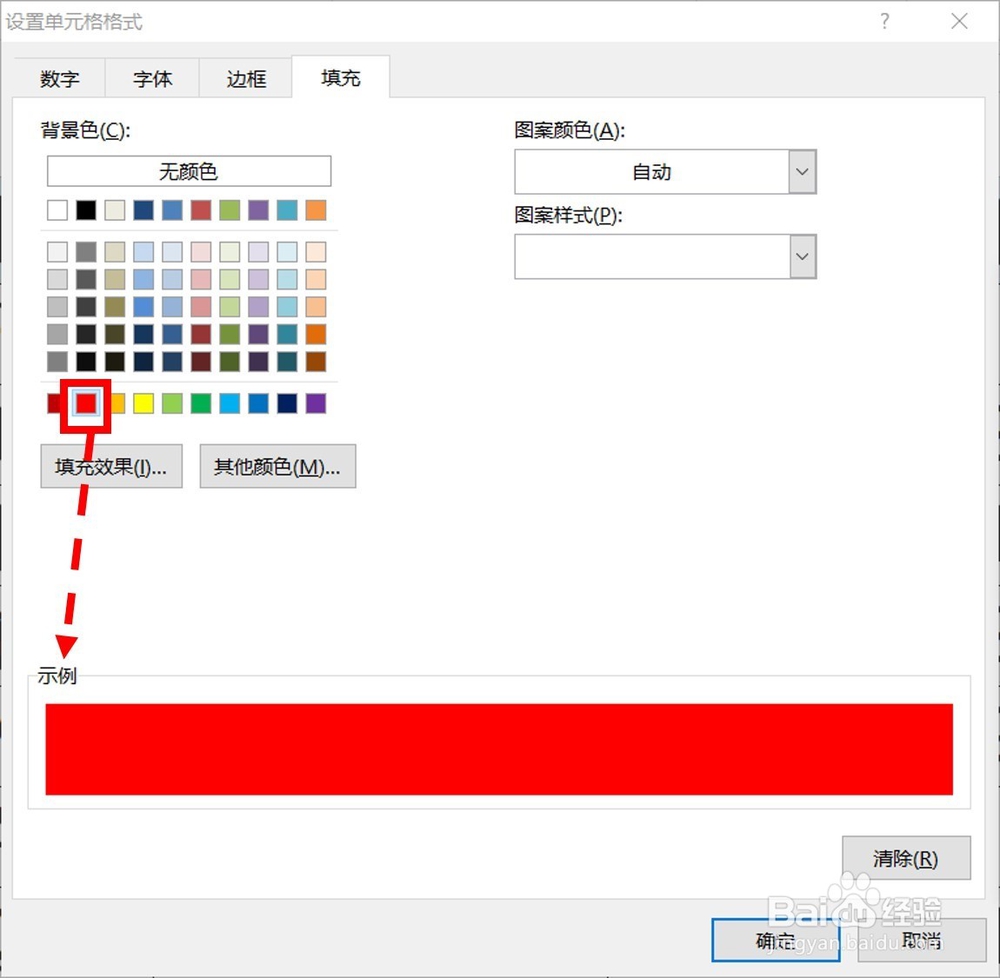Click the 图案颜色 box showing 自动
1000x978 pixels.
coord(652,172)
